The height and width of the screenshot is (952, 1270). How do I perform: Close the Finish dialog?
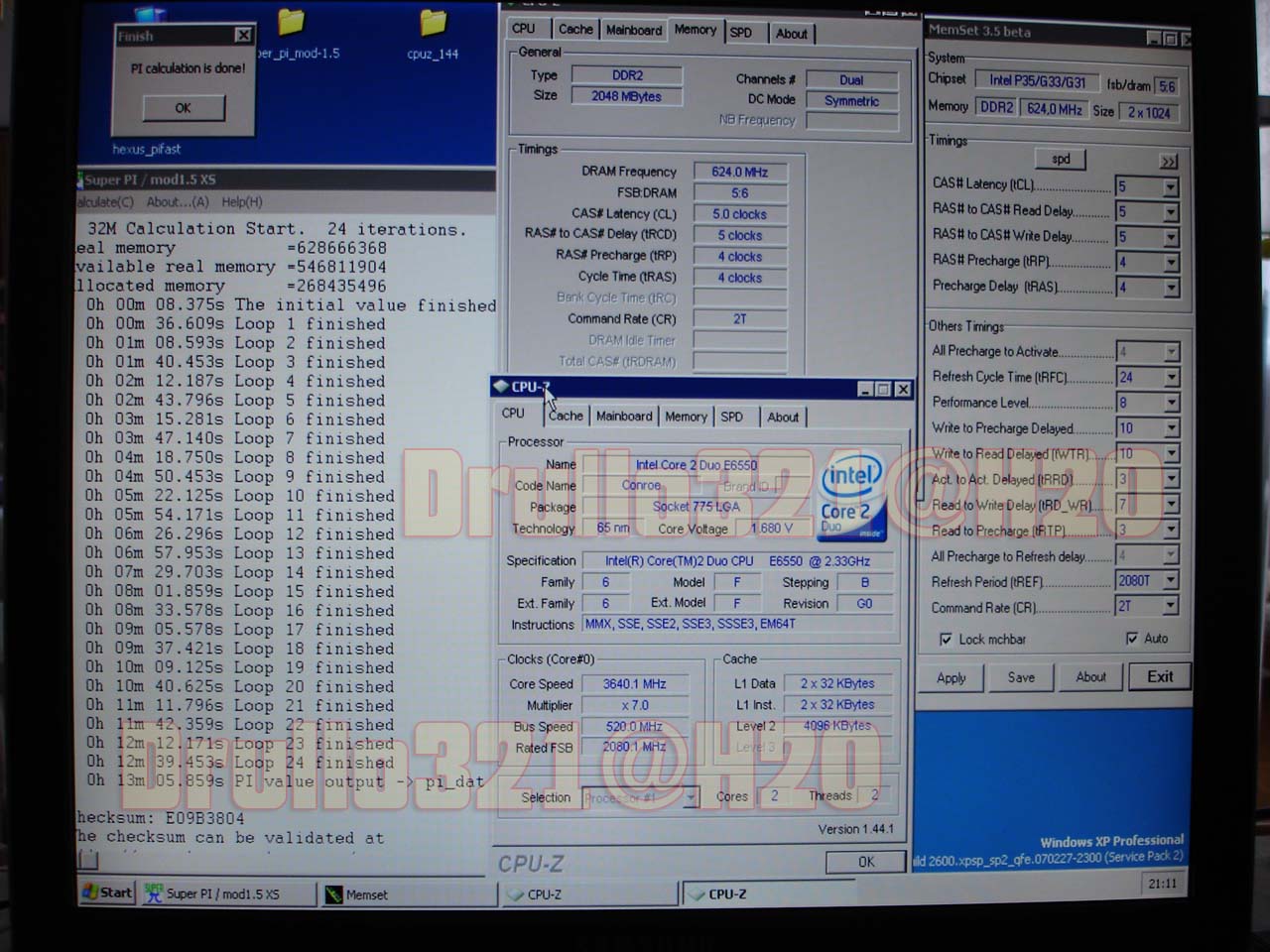tap(243, 35)
